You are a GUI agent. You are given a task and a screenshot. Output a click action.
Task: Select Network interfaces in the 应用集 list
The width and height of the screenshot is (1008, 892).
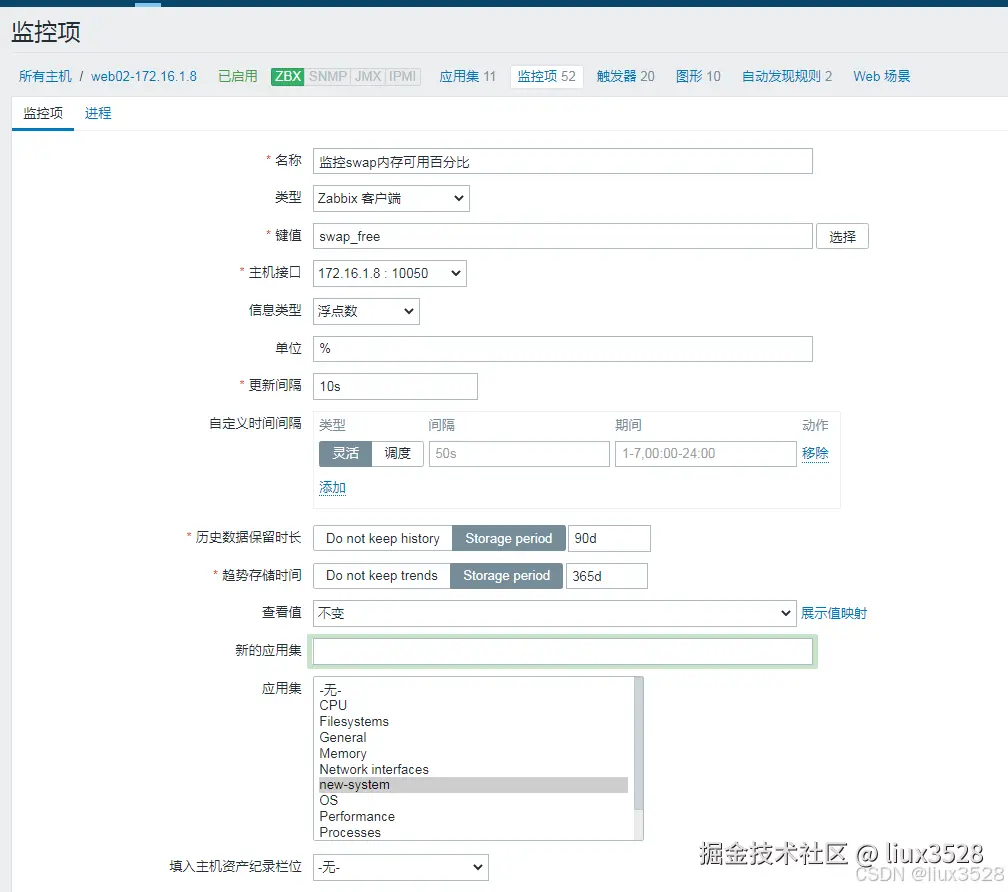click(473, 769)
